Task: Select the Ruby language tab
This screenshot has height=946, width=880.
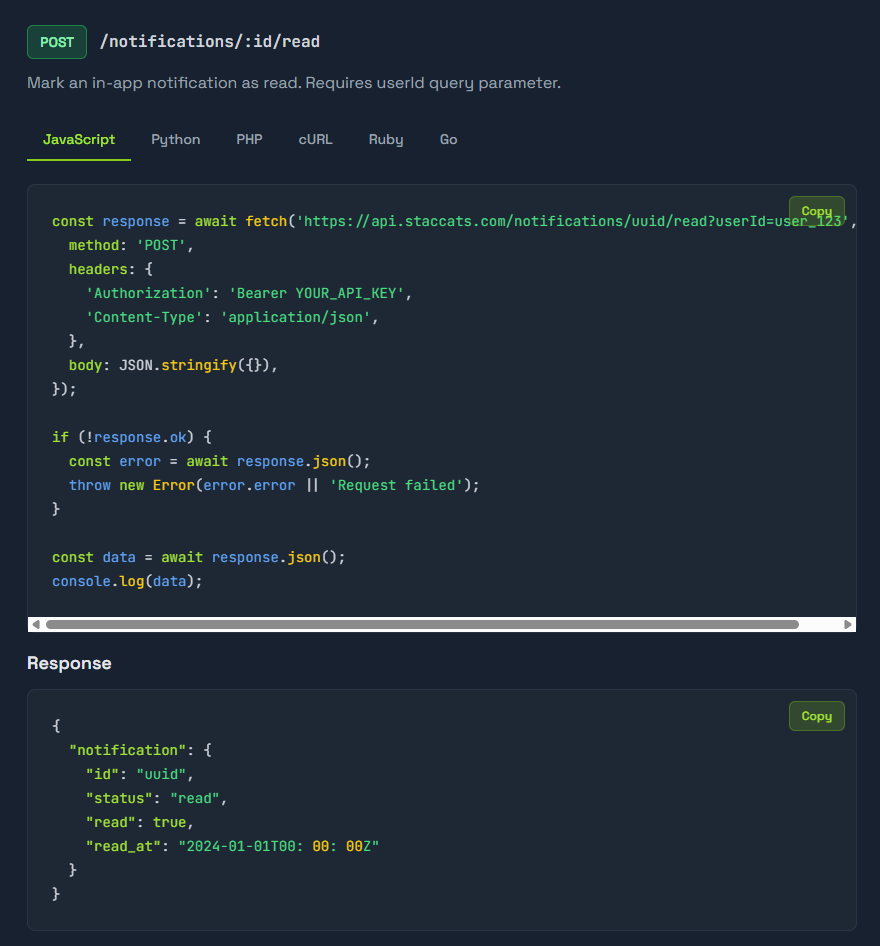Action: point(386,139)
